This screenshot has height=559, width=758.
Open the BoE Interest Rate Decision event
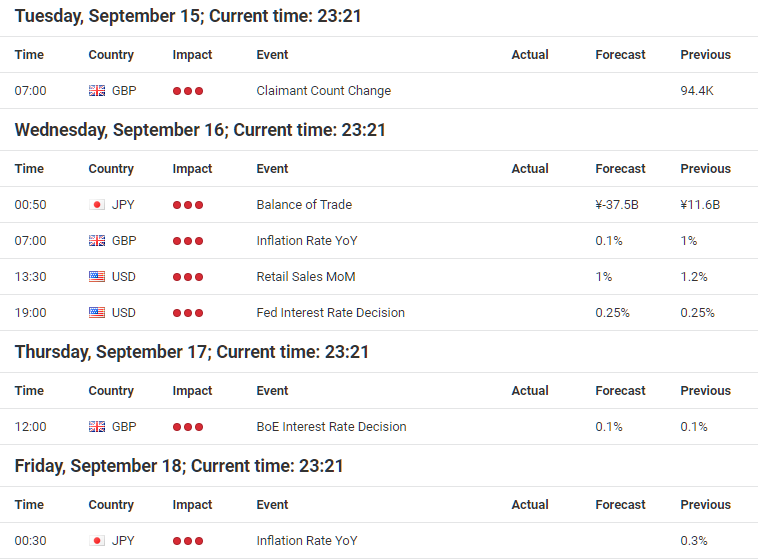click(331, 427)
